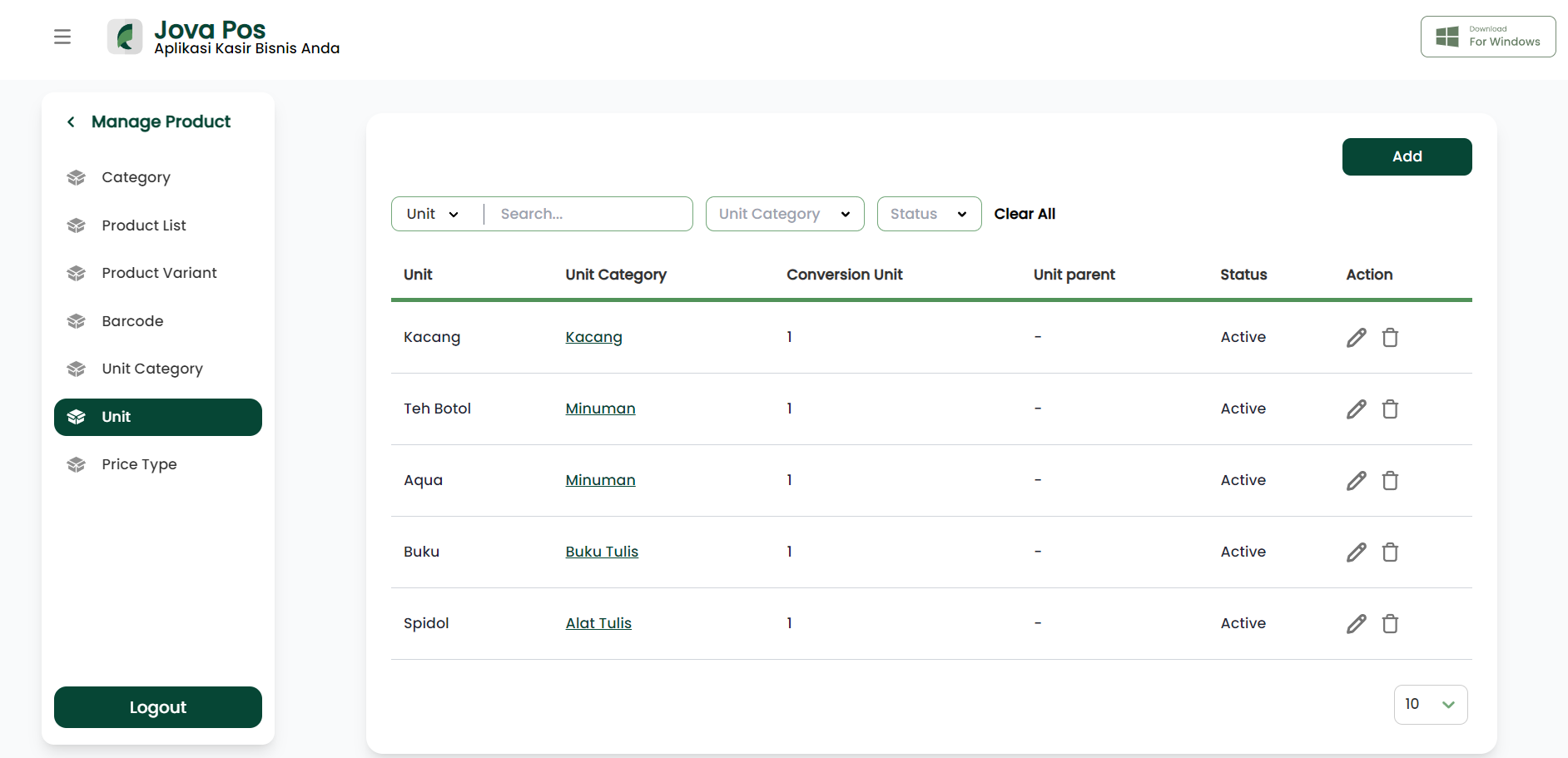Edit the Spidol unit
Screen dimensions: 1568x758
click(1357, 623)
